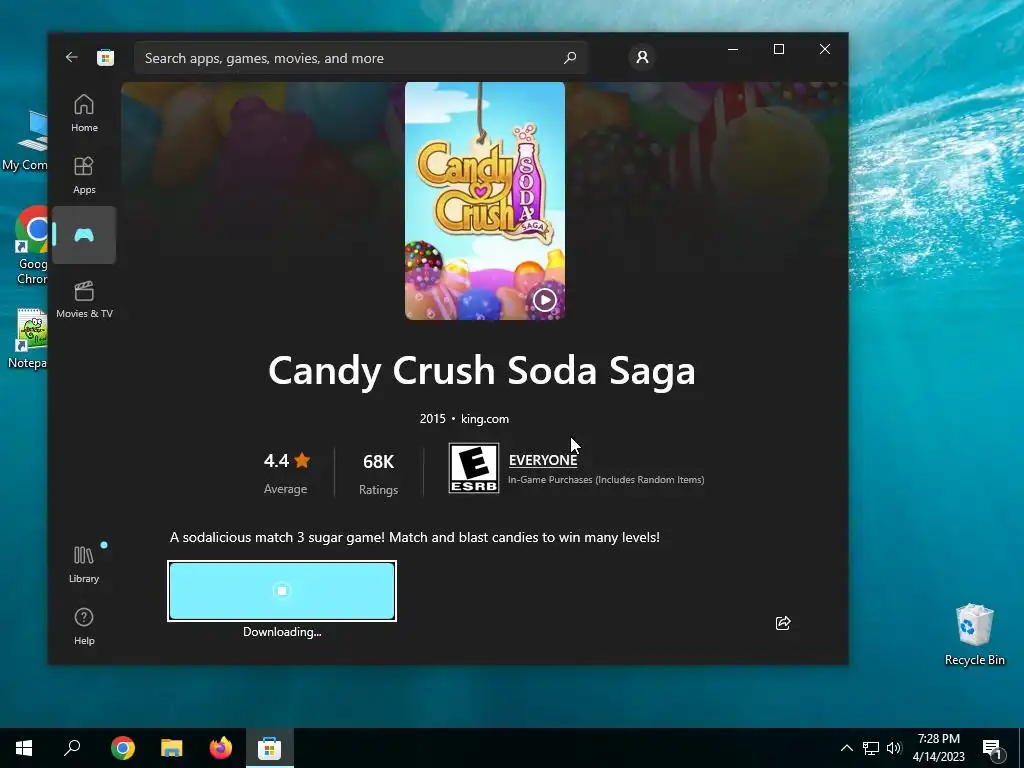Click the Candy Crush Soda Saga cover art
The image size is (1024, 768).
[x=485, y=200]
